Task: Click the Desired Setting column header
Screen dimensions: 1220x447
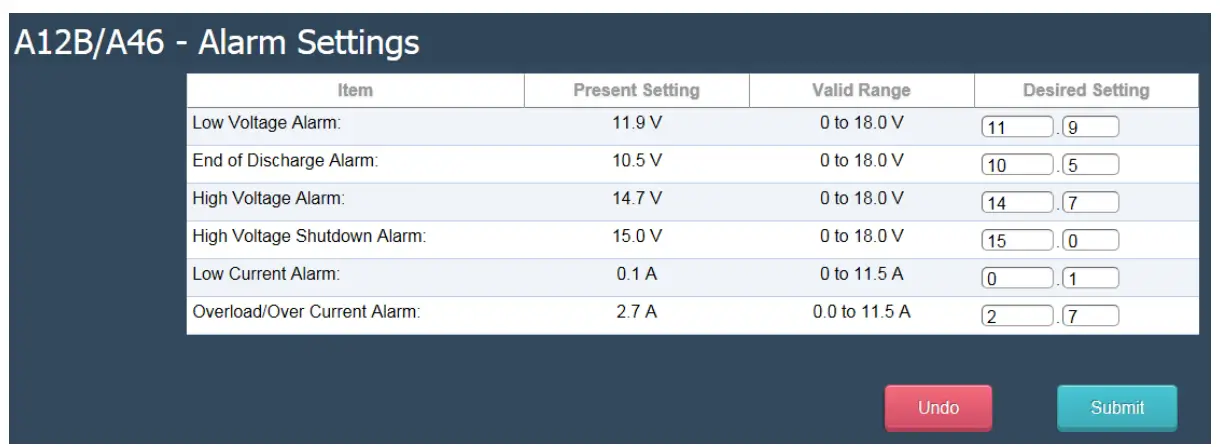Action: 1086,91
